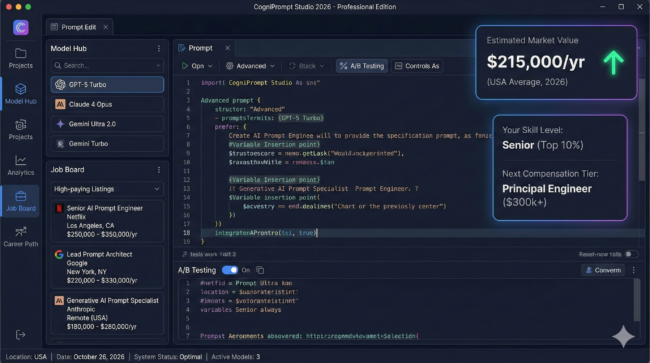Expand the Model Hub search dropdown arrow
Viewport: 650px width, 363px height.
coord(158,65)
